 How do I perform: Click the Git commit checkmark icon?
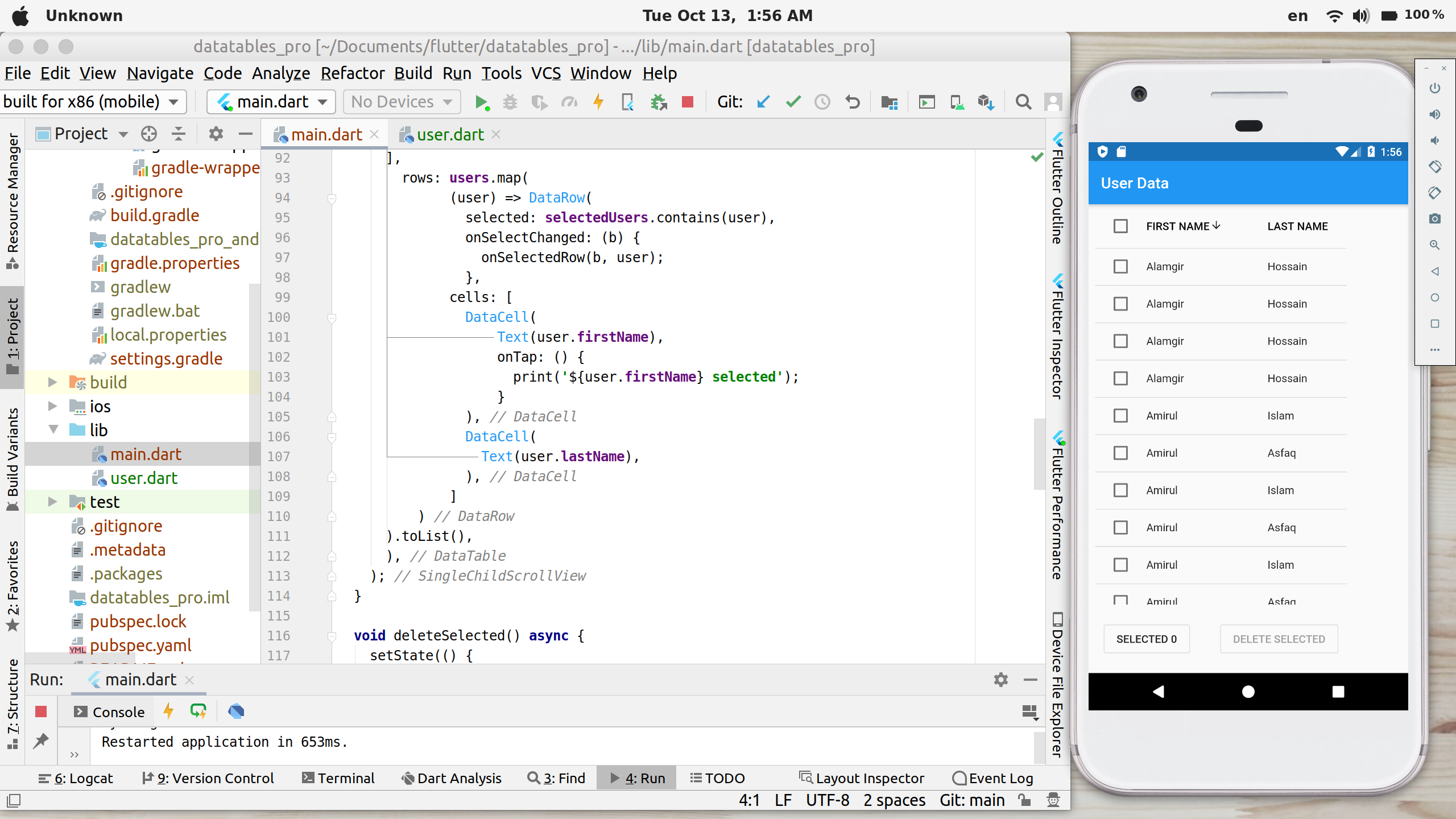793,102
